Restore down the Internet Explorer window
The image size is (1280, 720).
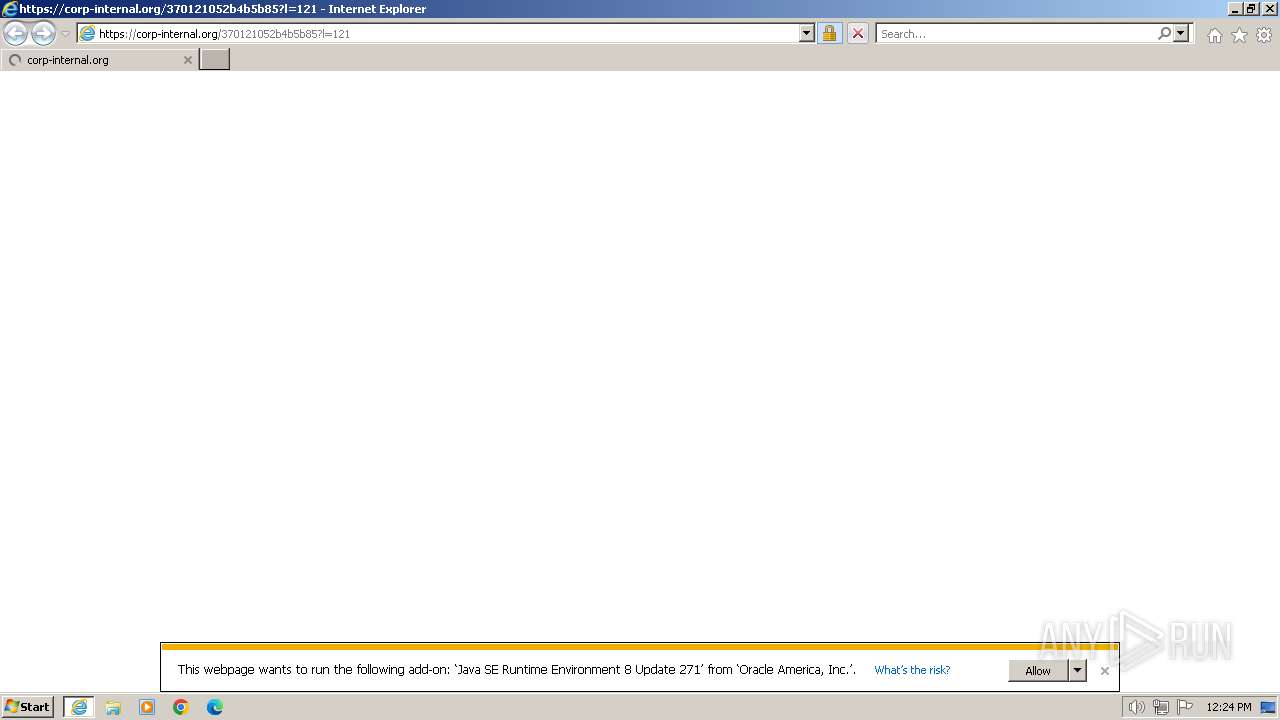[x=1251, y=8]
